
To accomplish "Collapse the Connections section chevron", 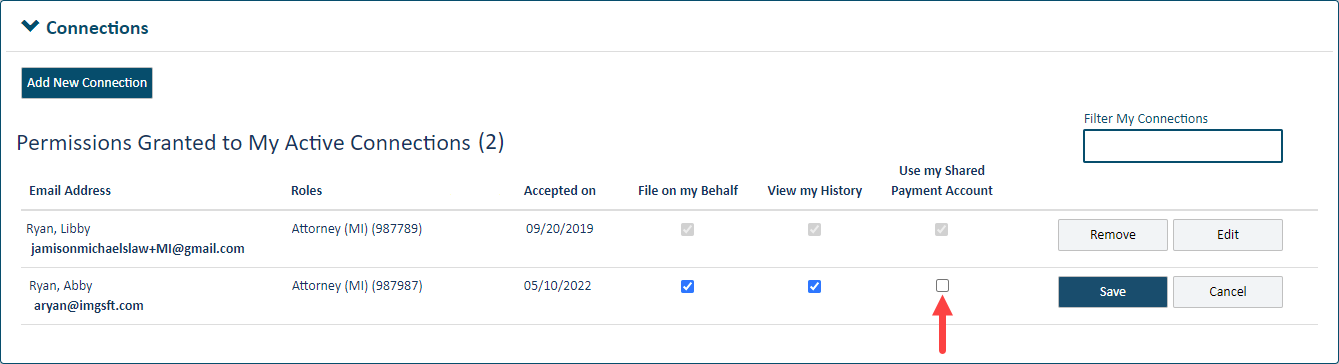I will pyautogui.click(x=30, y=27).
